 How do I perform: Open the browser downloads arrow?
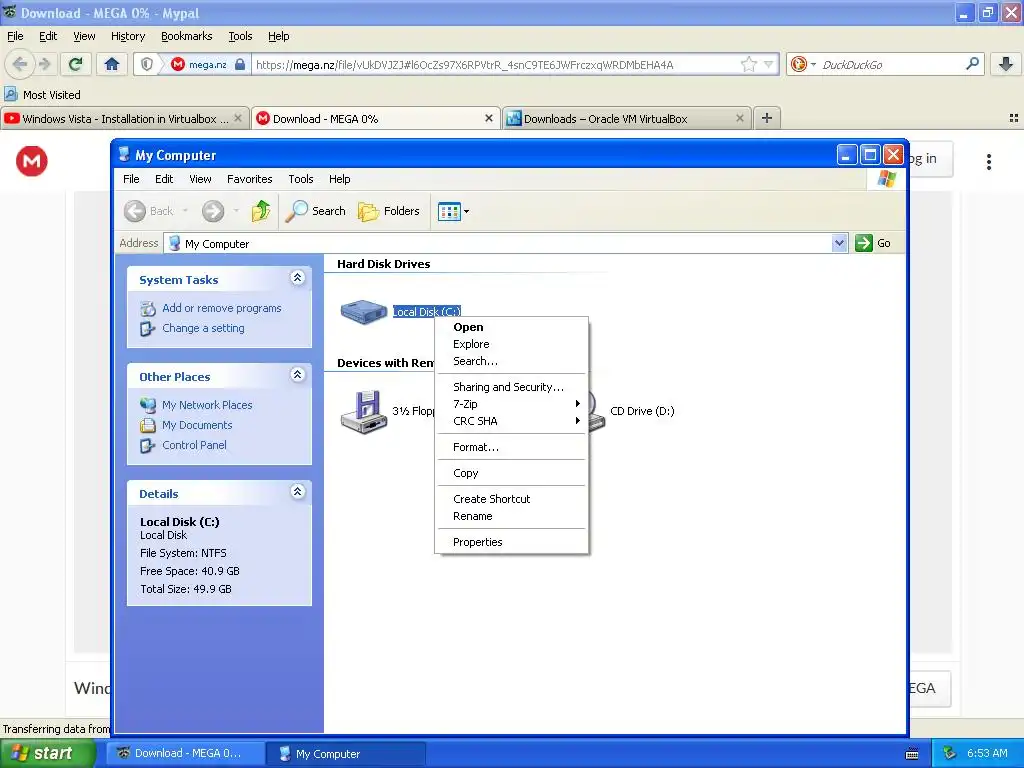[1006, 64]
